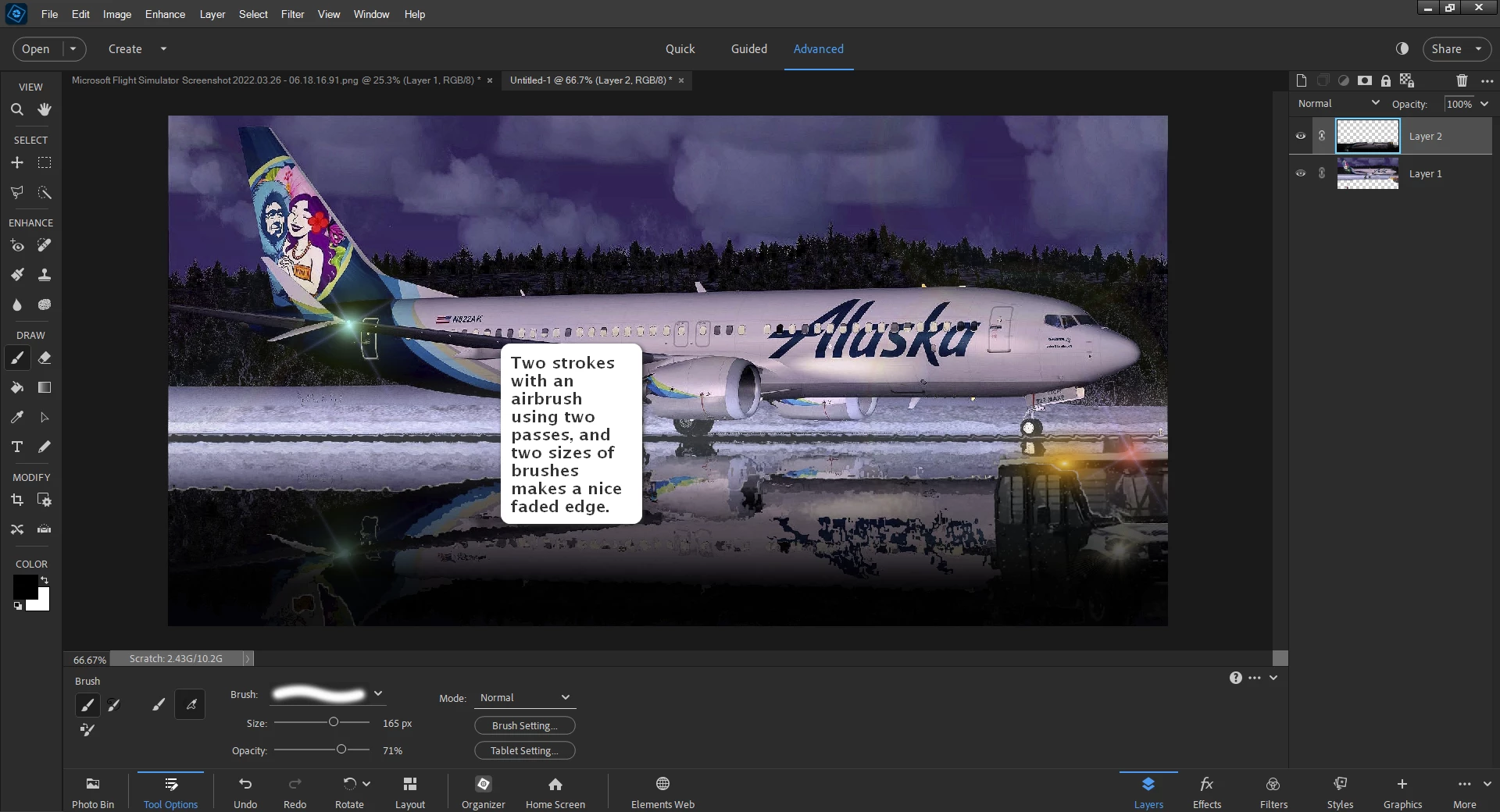Select the Type tool
1500x812 pixels.
pyautogui.click(x=17, y=447)
